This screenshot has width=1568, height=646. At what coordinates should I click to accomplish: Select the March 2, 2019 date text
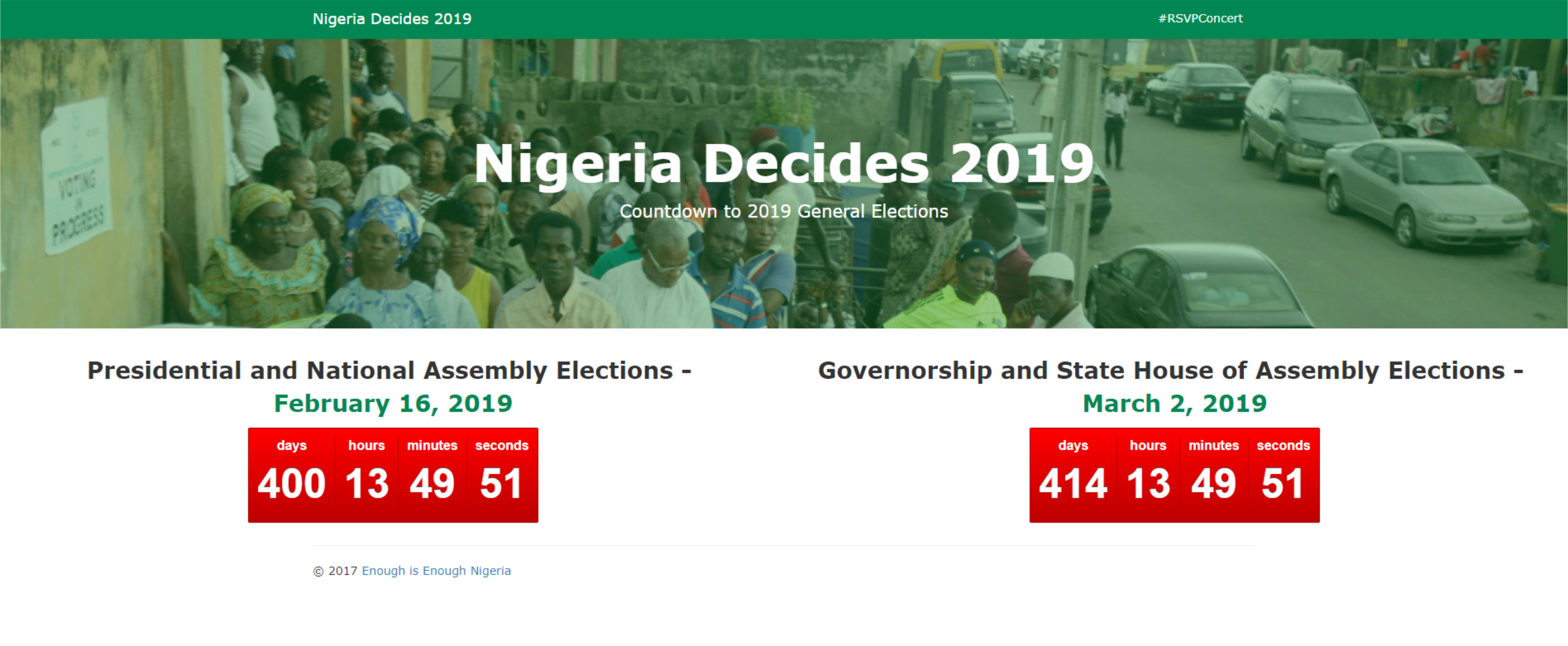point(1175,403)
